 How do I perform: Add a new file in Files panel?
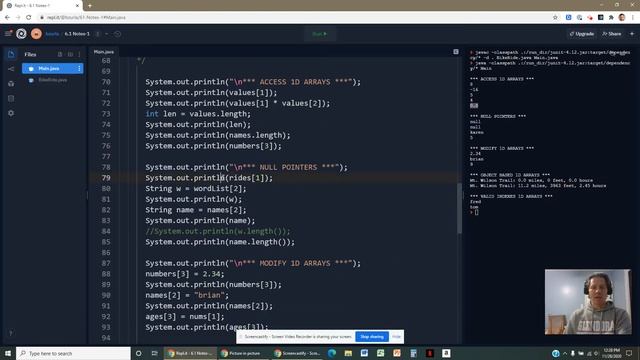[x=60, y=54]
